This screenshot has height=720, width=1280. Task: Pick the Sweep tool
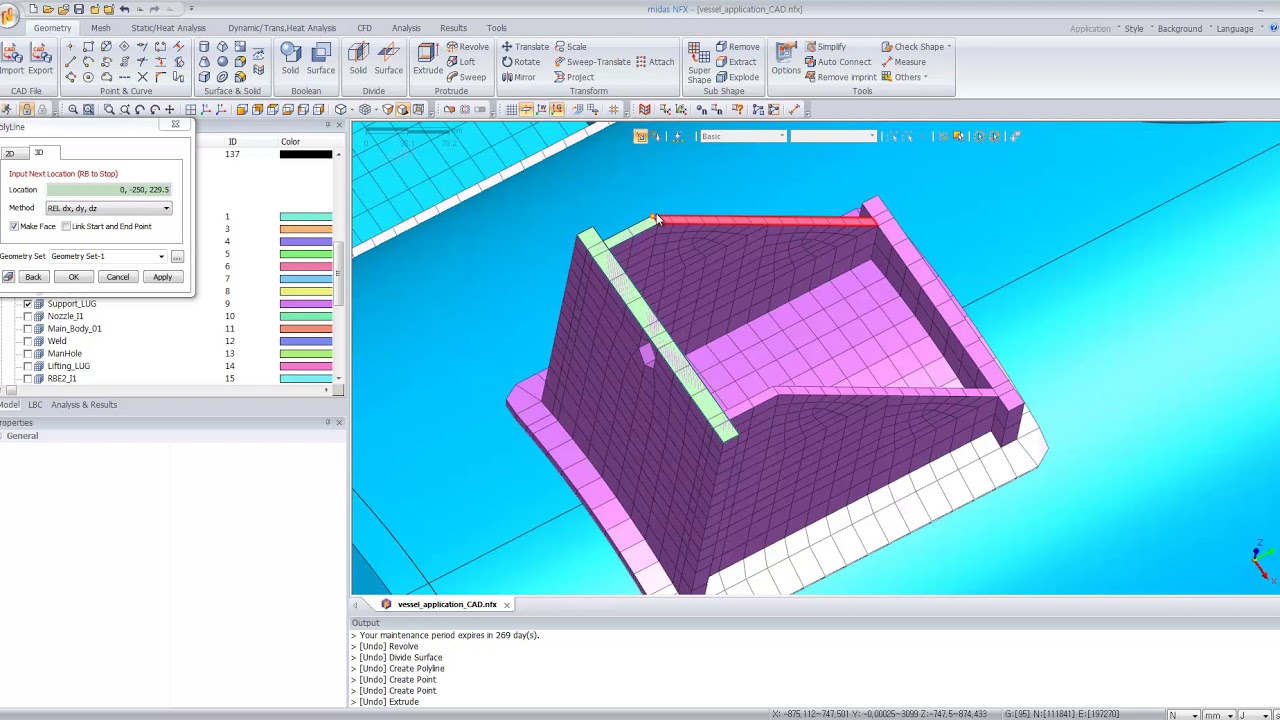point(465,77)
